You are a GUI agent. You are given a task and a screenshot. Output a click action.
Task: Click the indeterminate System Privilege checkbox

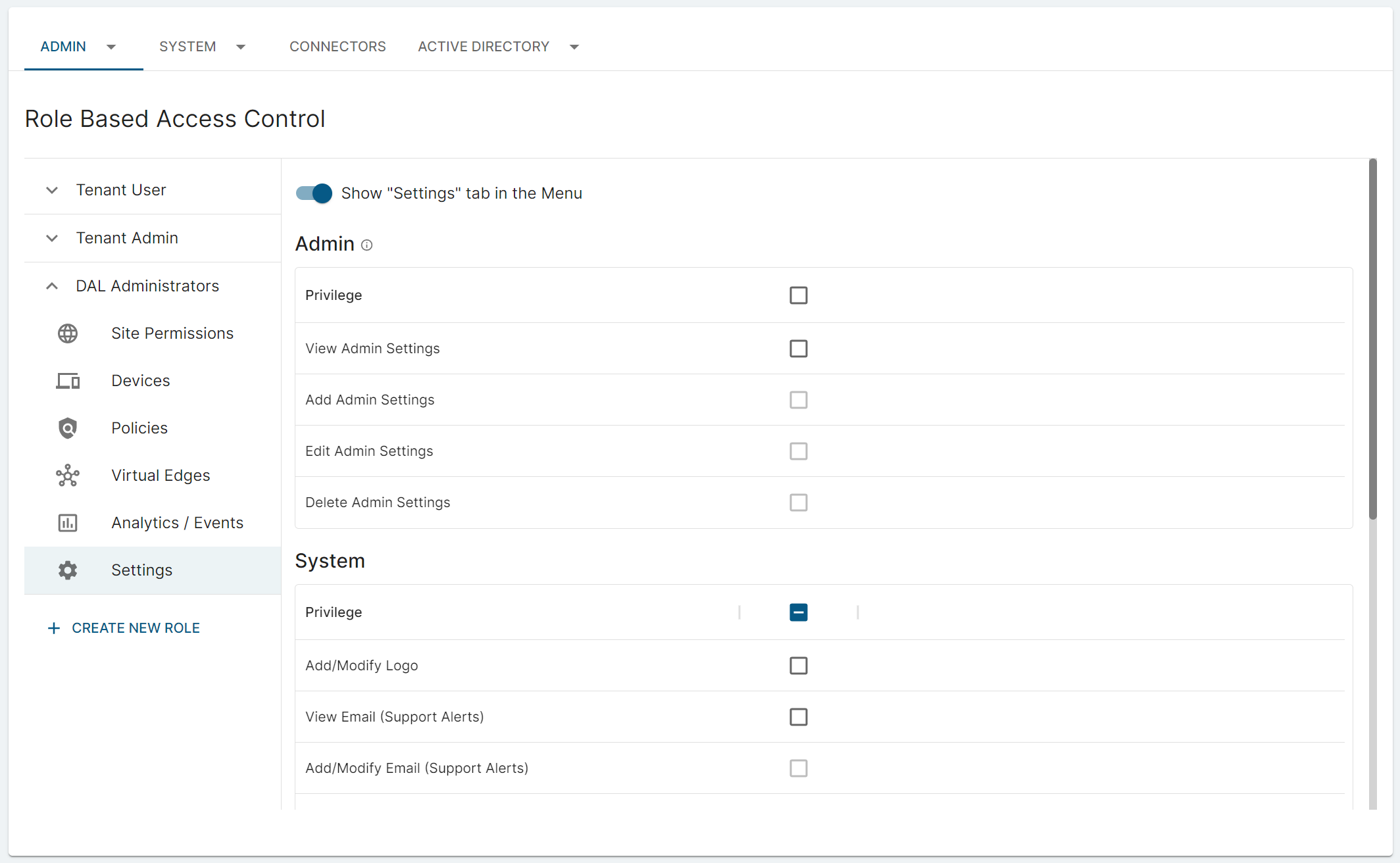798,612
